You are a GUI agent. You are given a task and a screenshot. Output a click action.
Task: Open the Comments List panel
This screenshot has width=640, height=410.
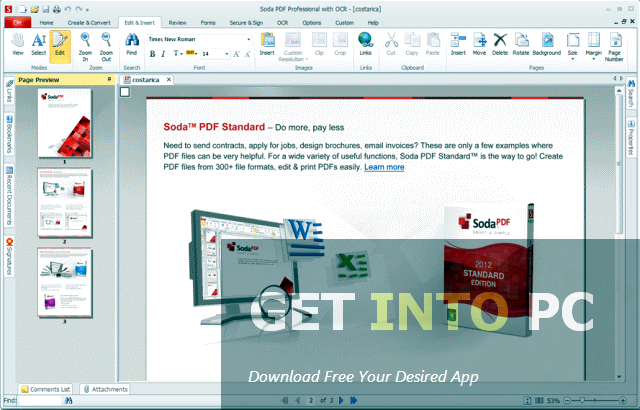(45, 389)
